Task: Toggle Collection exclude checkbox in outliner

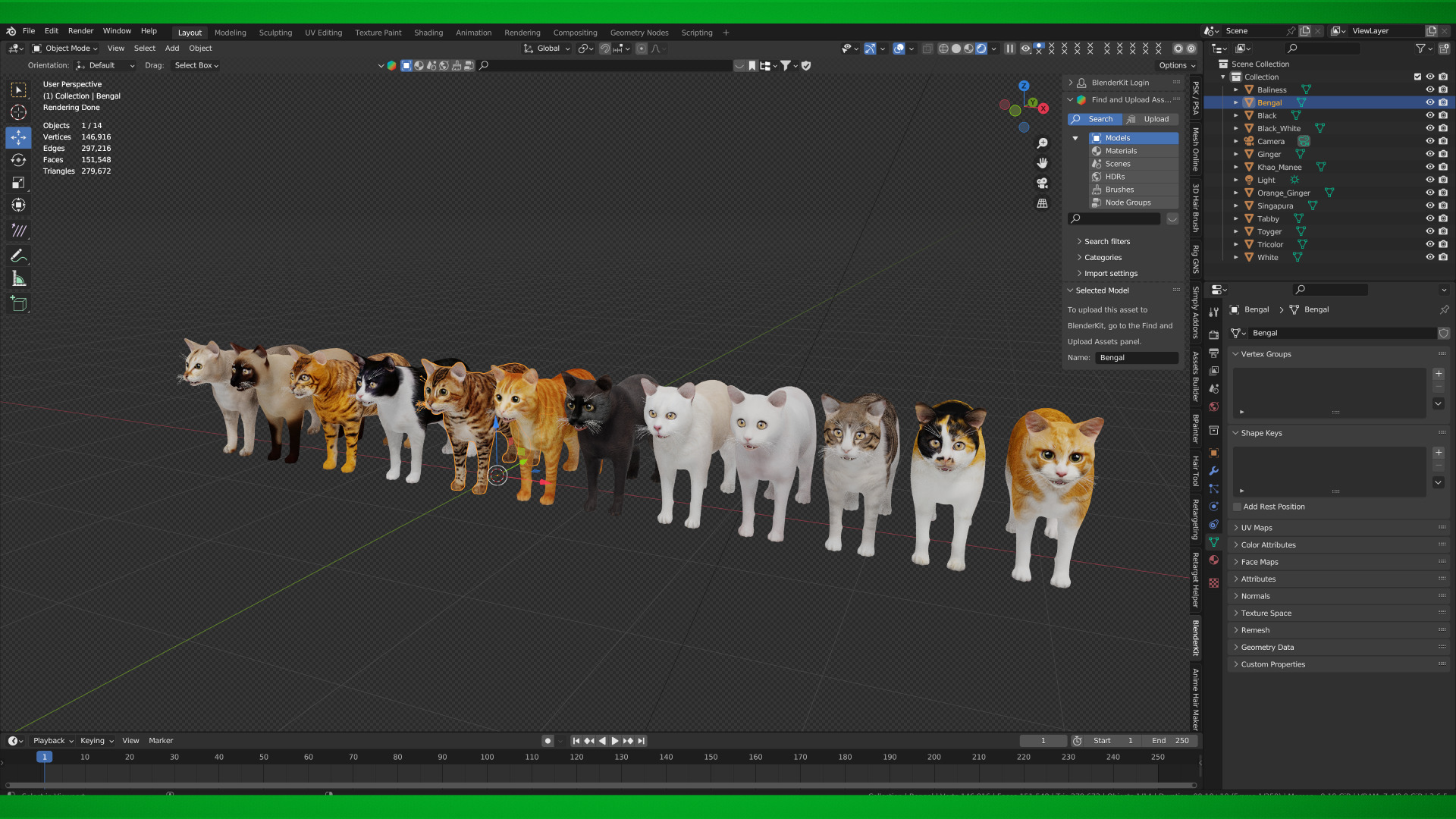Action: pyautogui.click(x=1417, y=77)
